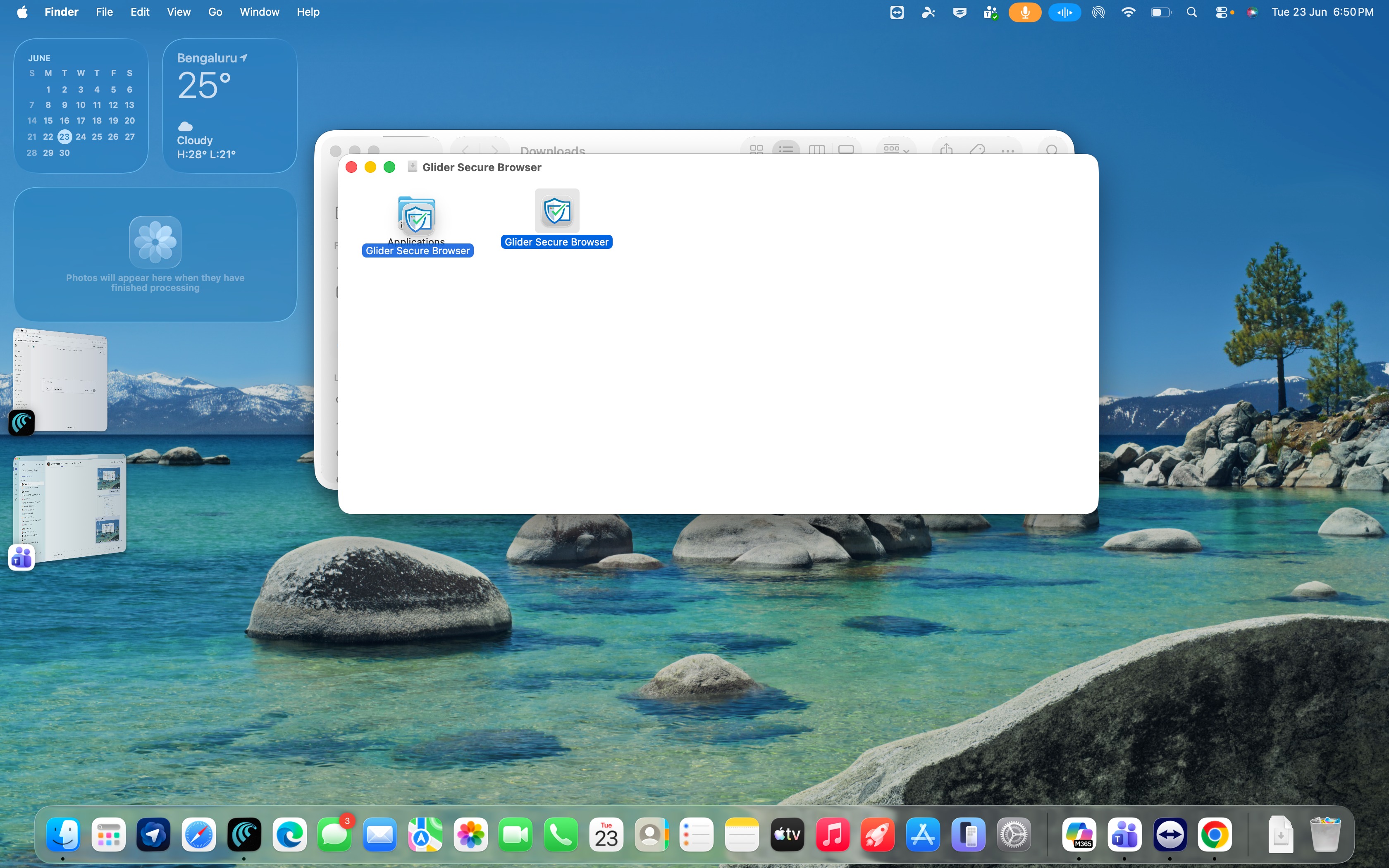1389x868 pixels.
Task: Open Microsoft 365 Copilot in Dock
Action: 1080,835
